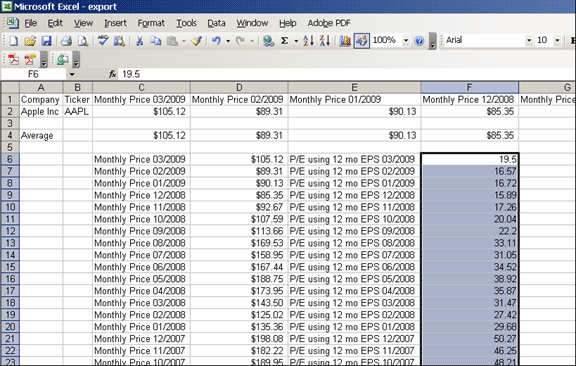Click the Convert to Adobe PDF icon
Image resolution: width=576 pixels, height=366 pixels.
[14, 59]
